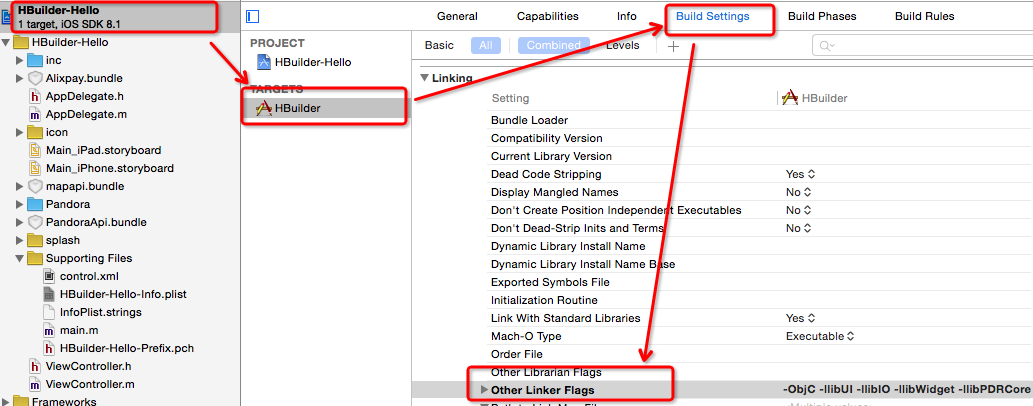Open the Build Phases tab
1033x406 pixels.
tap(822, 16)
